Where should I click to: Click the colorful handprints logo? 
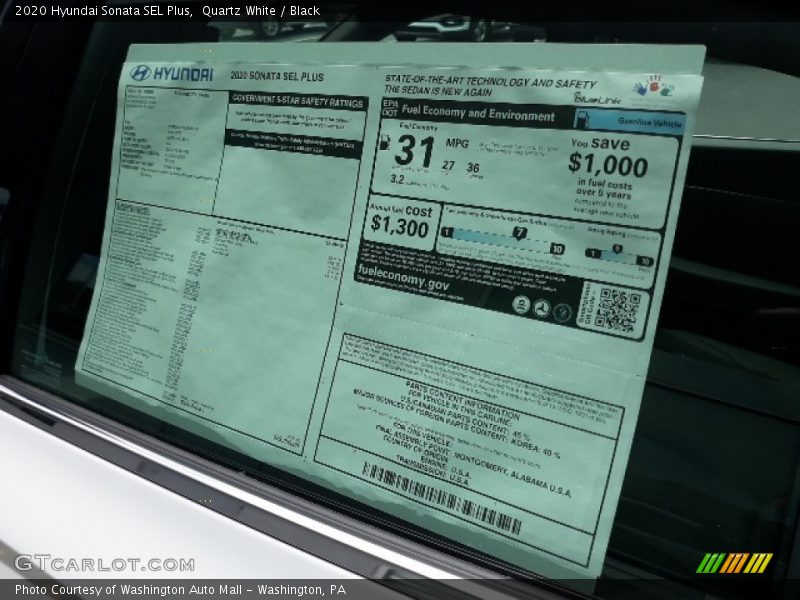653,87
